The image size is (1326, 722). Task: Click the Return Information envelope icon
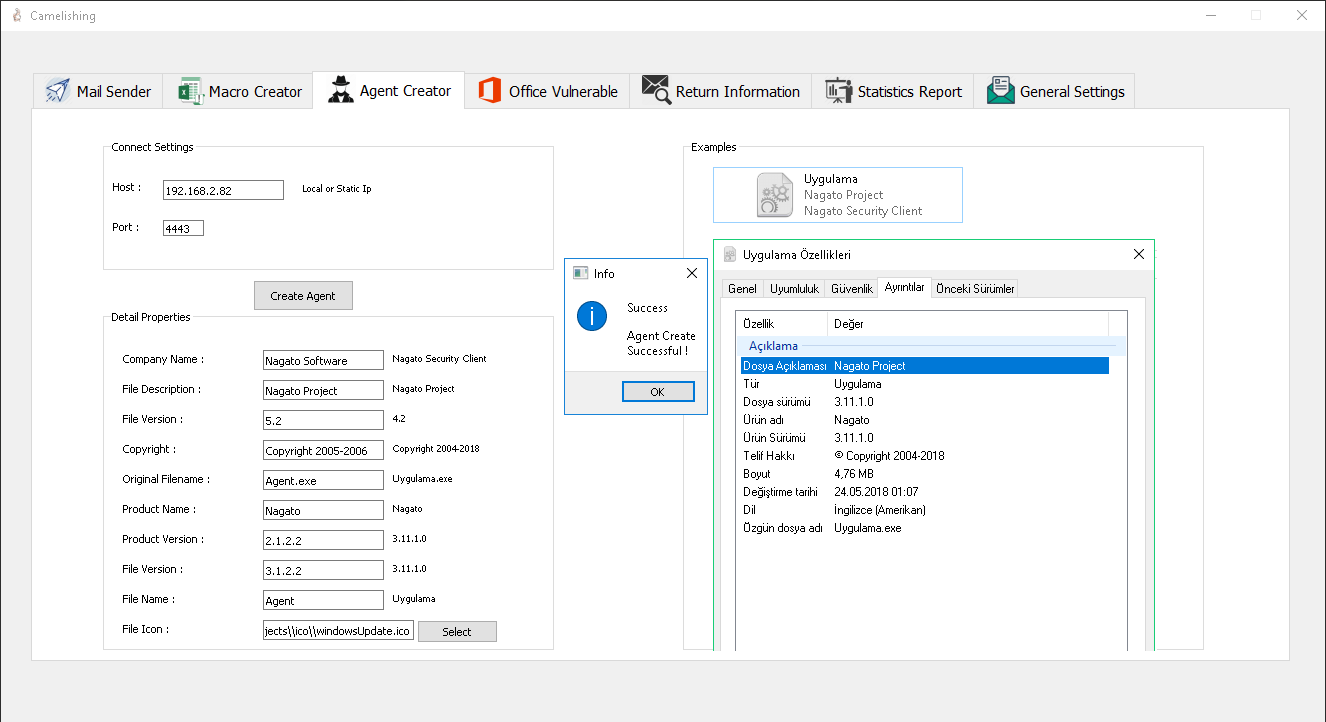coord(656,90)
